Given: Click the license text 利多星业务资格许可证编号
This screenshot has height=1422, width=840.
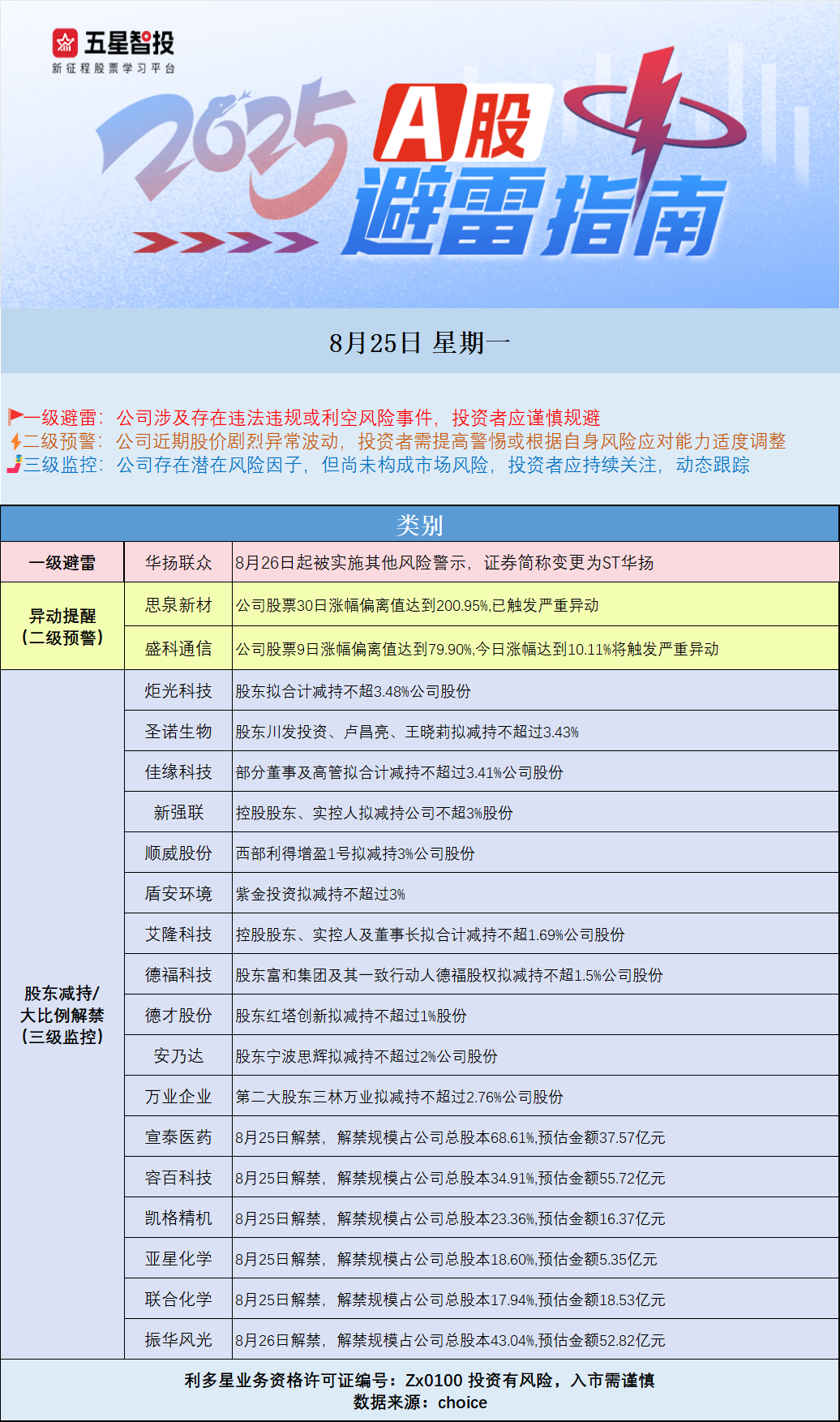Looking at the screenshot, I should (419, 1380).
